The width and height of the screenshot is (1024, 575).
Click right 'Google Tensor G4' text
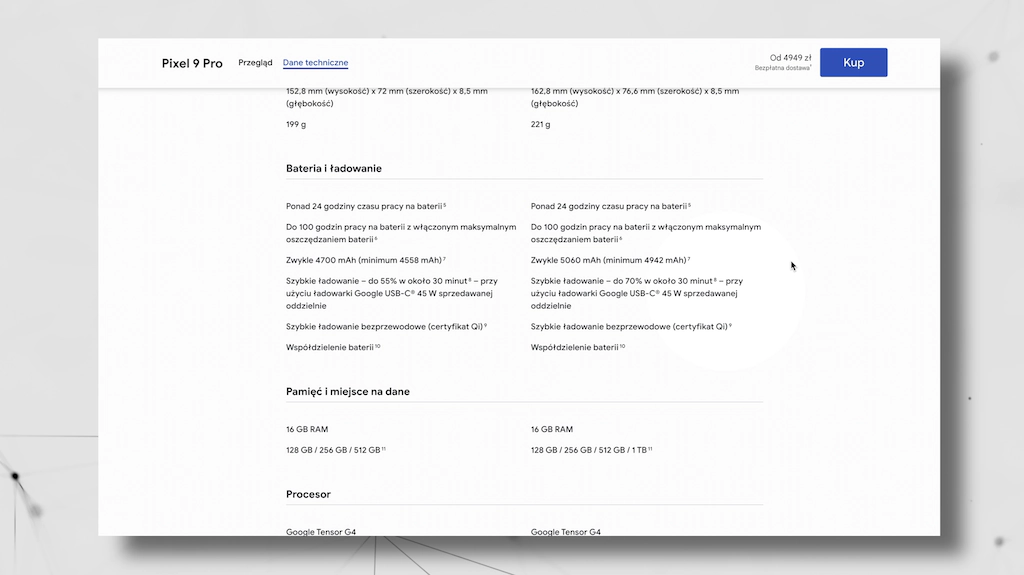click(566, 532)
